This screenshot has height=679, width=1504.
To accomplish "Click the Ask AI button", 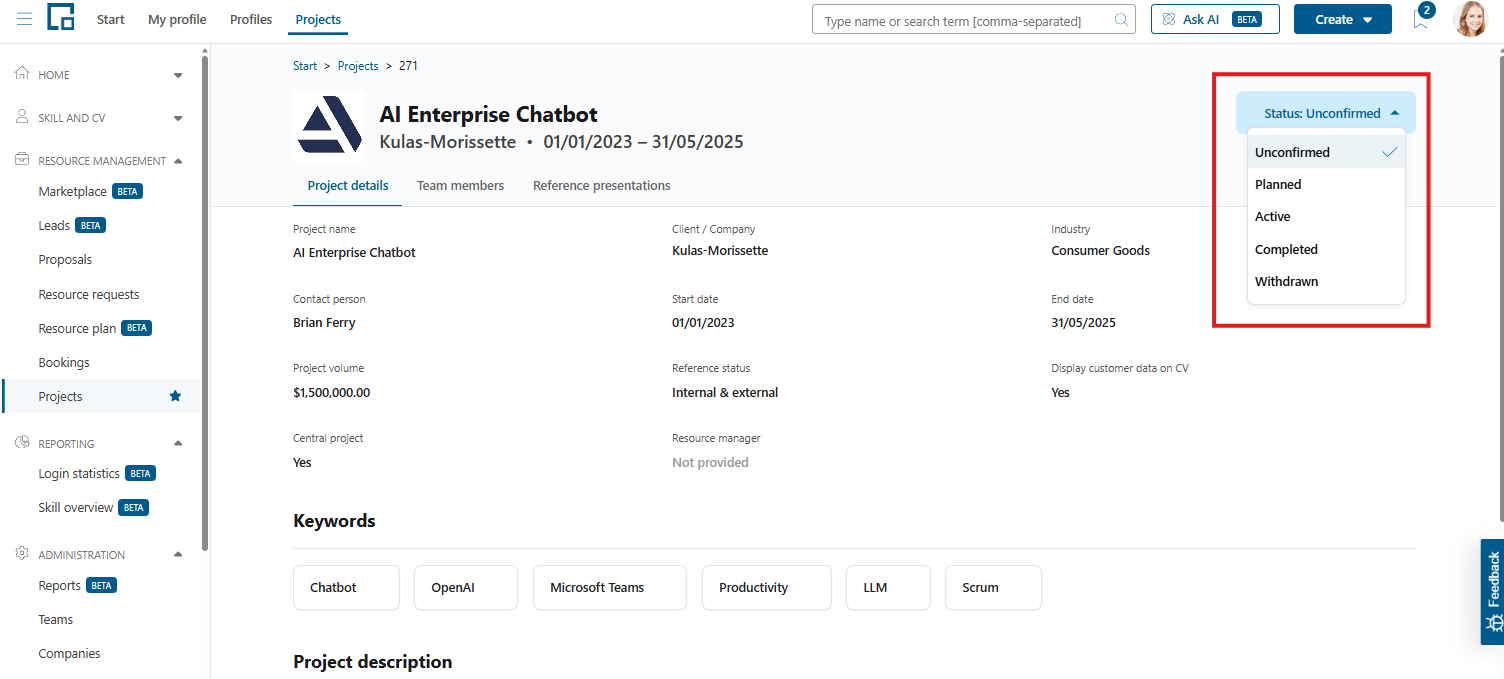I will point(1215,19).
